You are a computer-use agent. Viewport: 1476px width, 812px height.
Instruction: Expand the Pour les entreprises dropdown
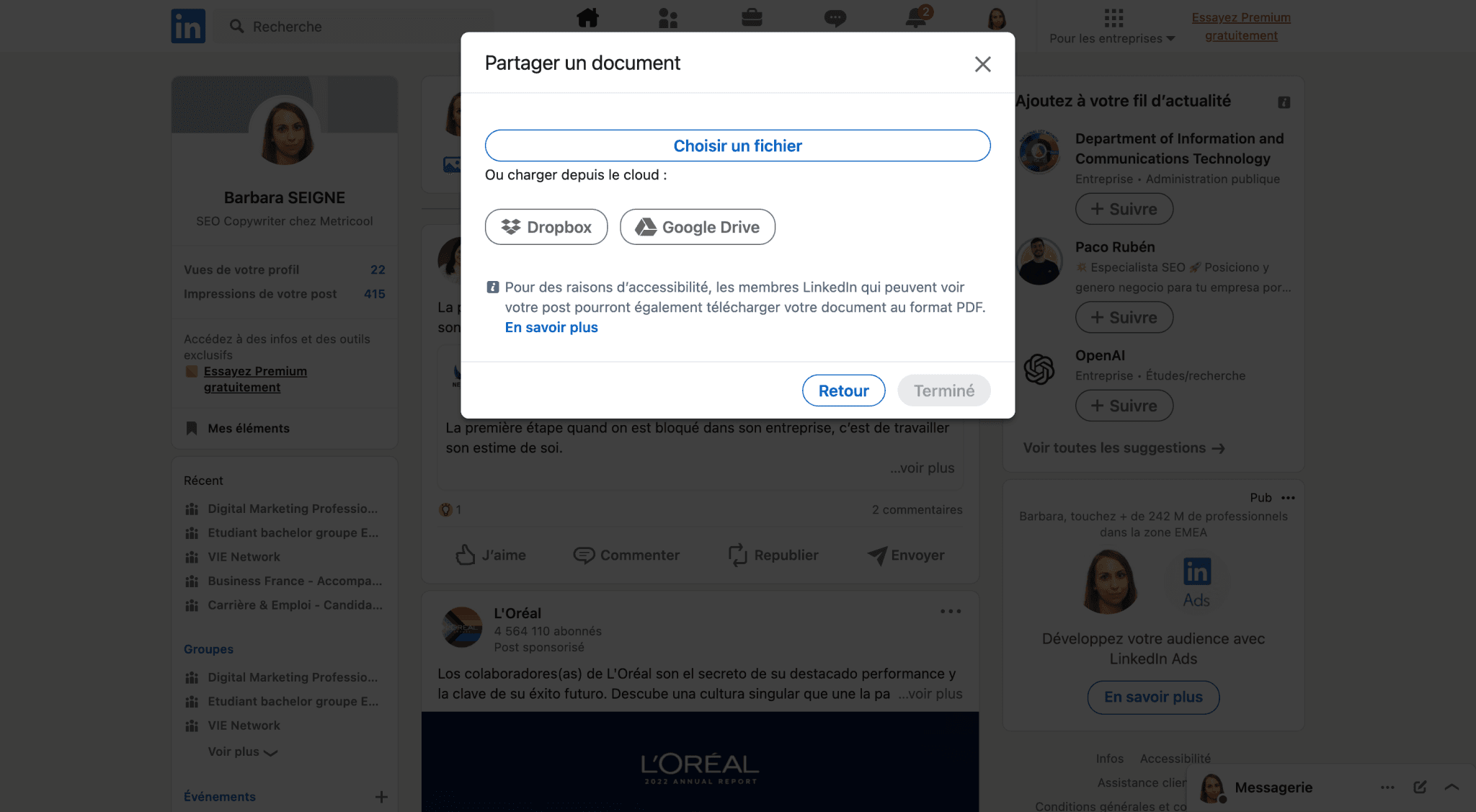(1111, 38)
